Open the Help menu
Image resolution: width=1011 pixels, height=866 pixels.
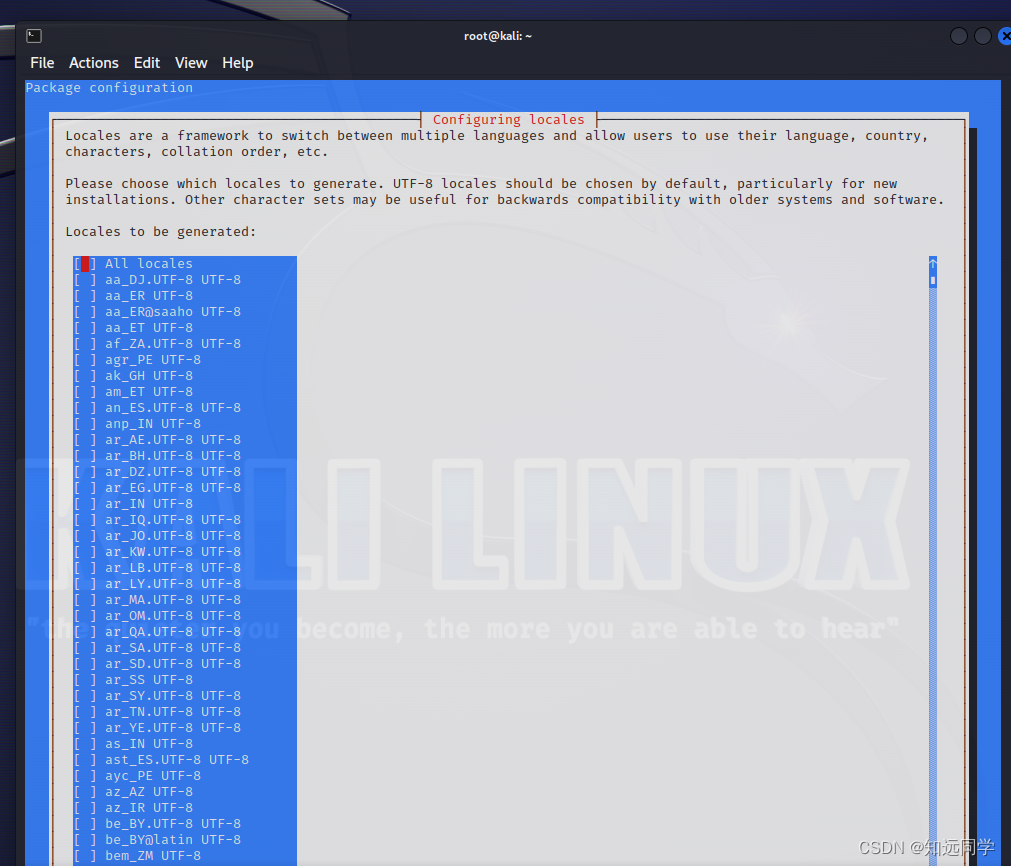[237, 62]
